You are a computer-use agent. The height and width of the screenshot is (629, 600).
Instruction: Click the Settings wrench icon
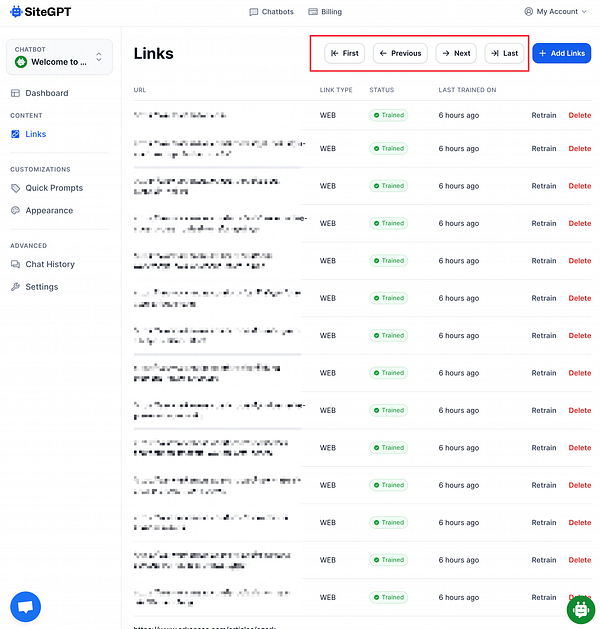pyautogui.click(x=15, y=287)
